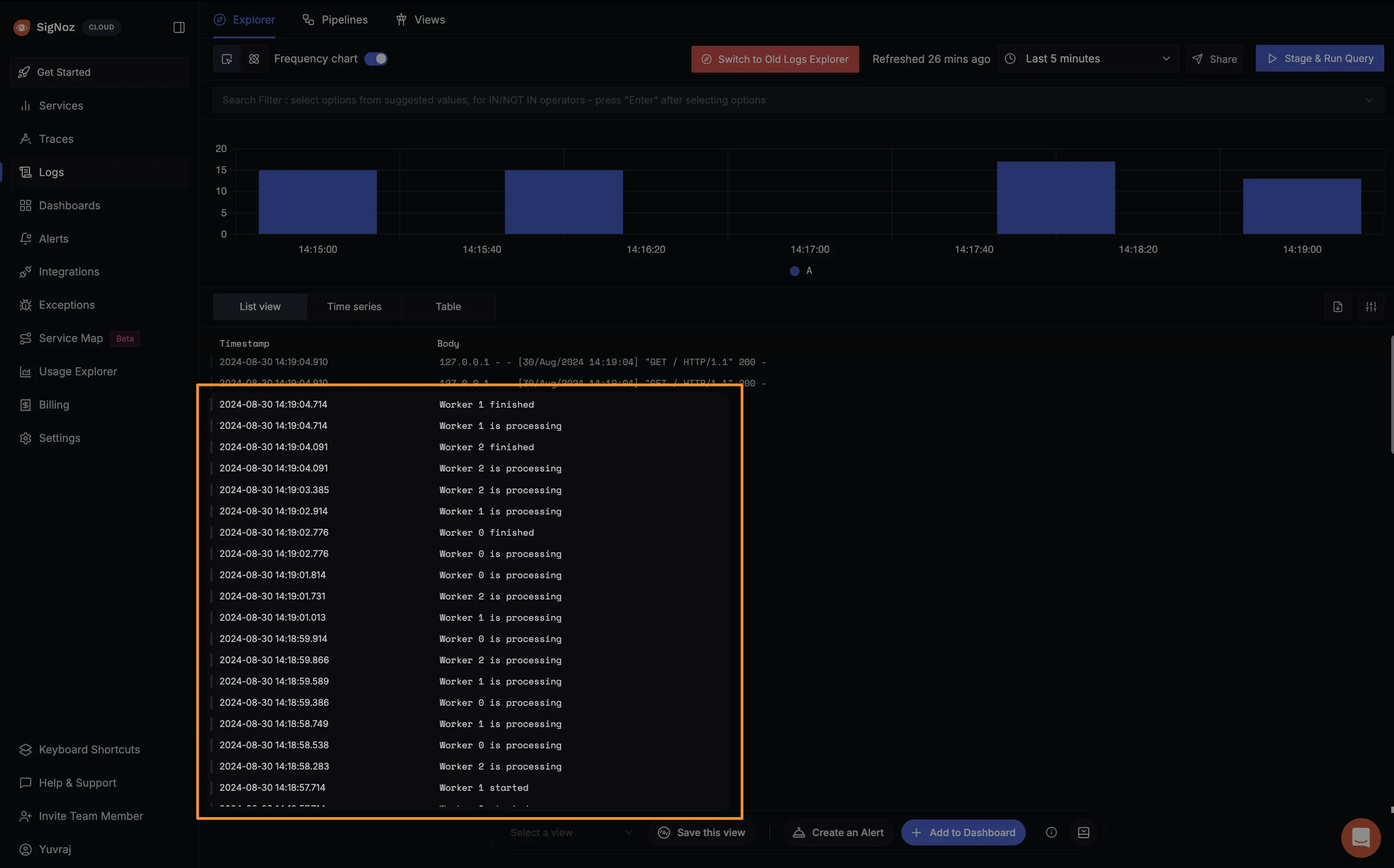Switch to ClickHouse query mode icon

coord(254,59)
